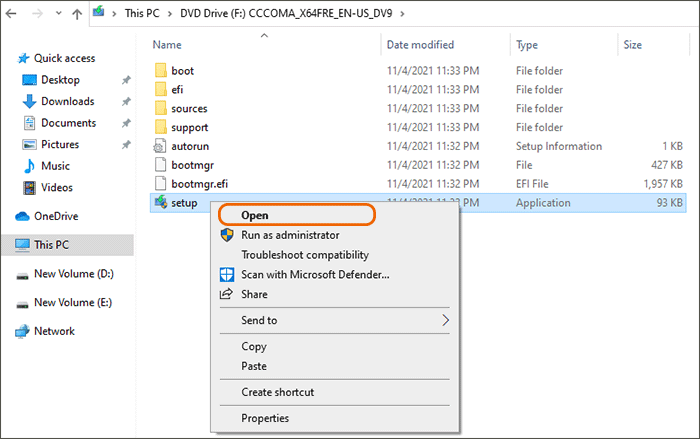Screen dimensions: 700x439
Task: Choose Troubleshoot compatibility menu entry
Action: coord(305,255)
